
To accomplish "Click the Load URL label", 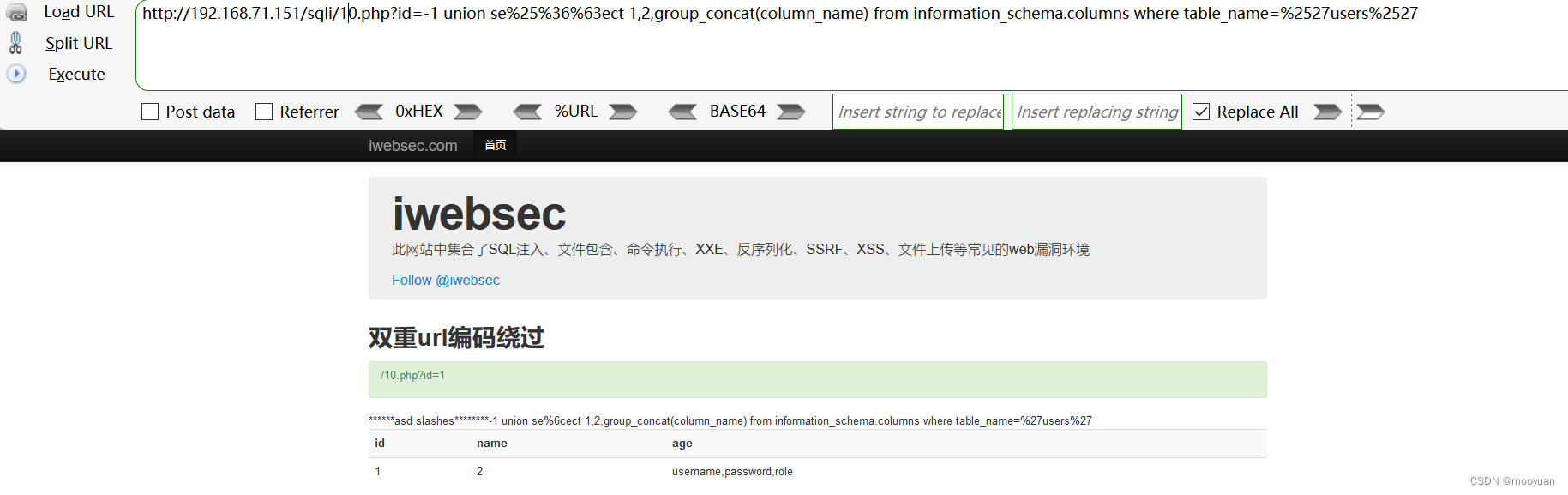I will pyautogui.click(x=79, y=12).
